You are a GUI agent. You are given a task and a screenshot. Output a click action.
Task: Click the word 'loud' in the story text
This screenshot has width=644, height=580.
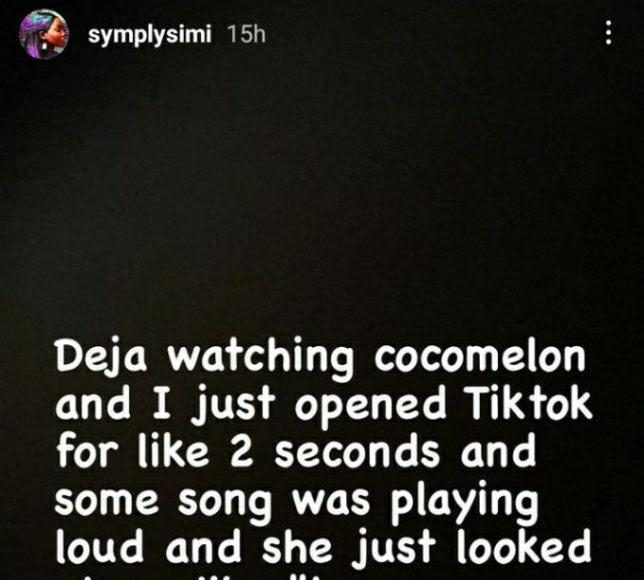tap(99, 546)
